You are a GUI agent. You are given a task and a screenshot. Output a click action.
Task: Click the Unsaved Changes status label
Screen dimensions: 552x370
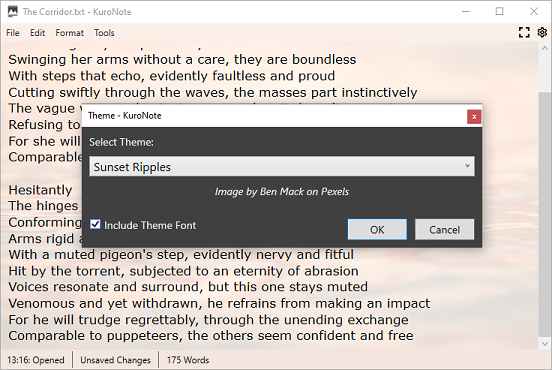115,360
